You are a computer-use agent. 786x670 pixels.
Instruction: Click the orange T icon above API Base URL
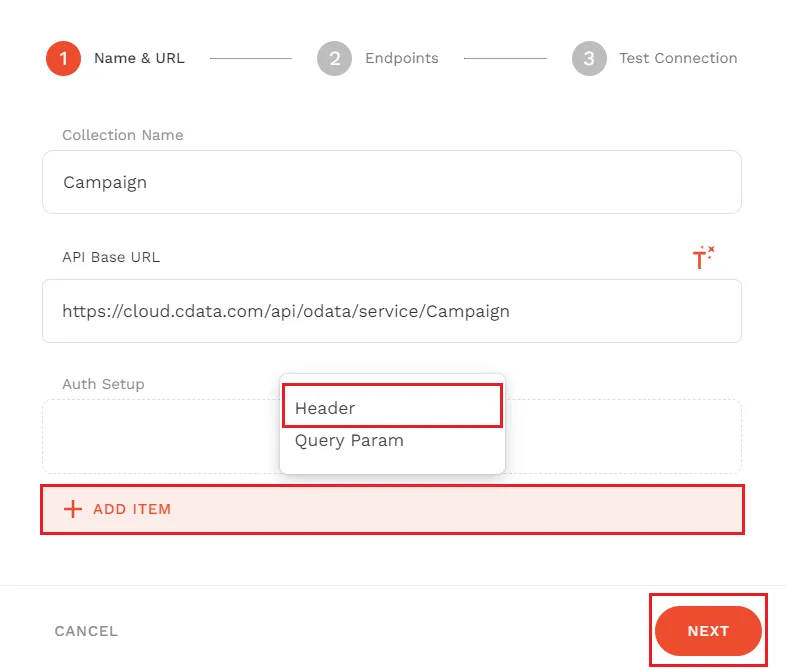703,258
